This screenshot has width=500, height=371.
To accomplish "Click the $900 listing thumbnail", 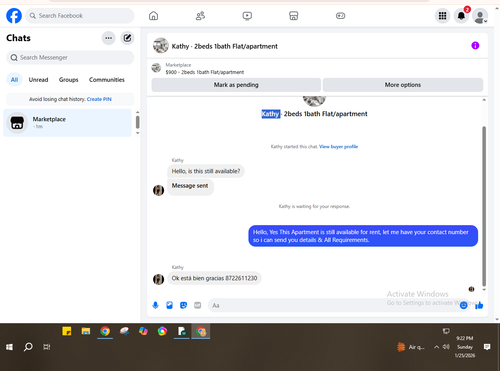I will point(156,68).
